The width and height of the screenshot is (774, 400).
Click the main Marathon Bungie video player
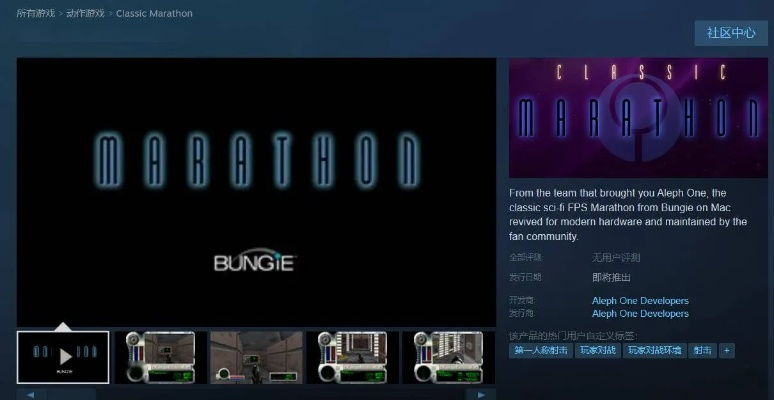tap(256, 190)
